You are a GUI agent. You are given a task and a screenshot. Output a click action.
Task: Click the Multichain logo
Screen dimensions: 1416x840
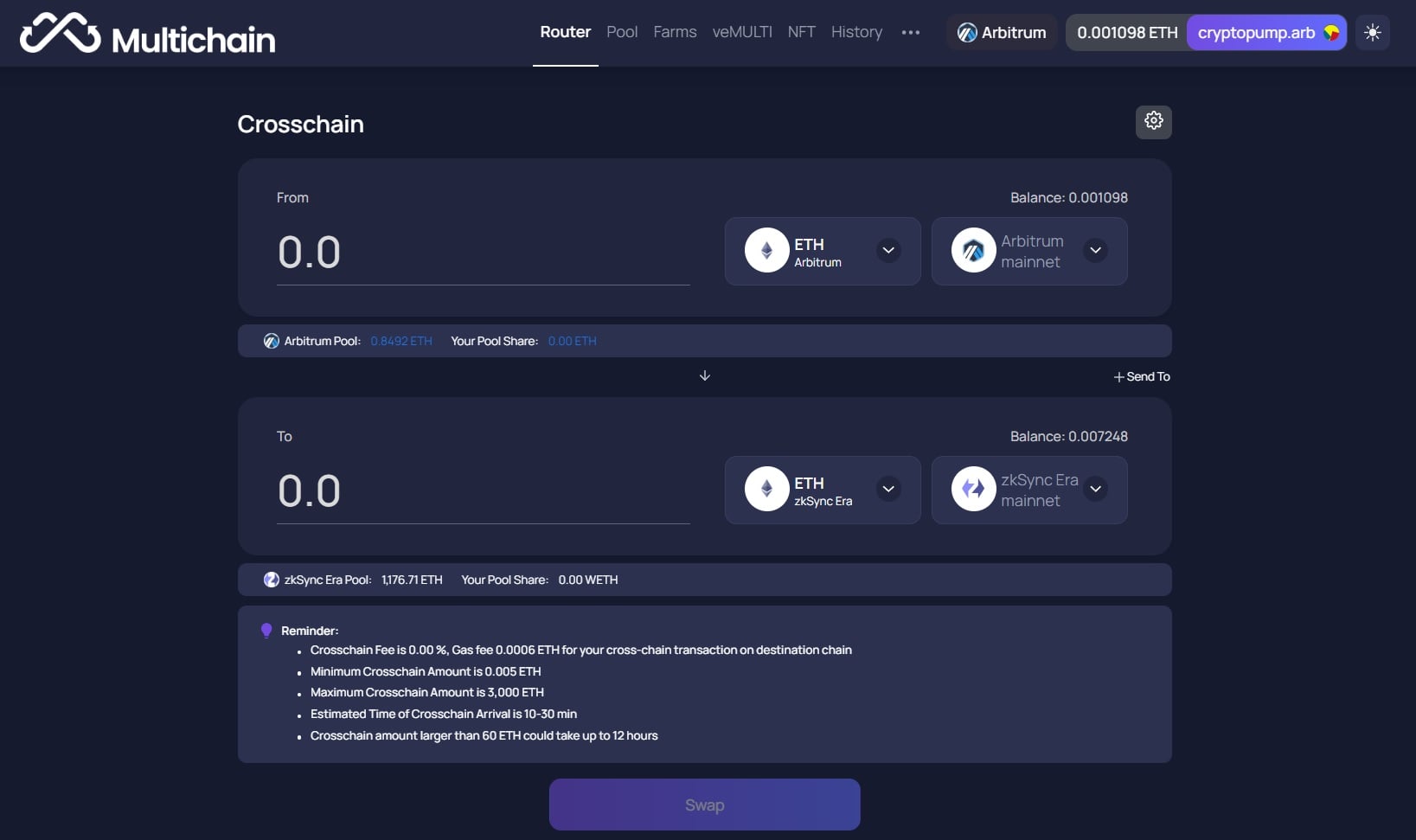click(147, 34)
